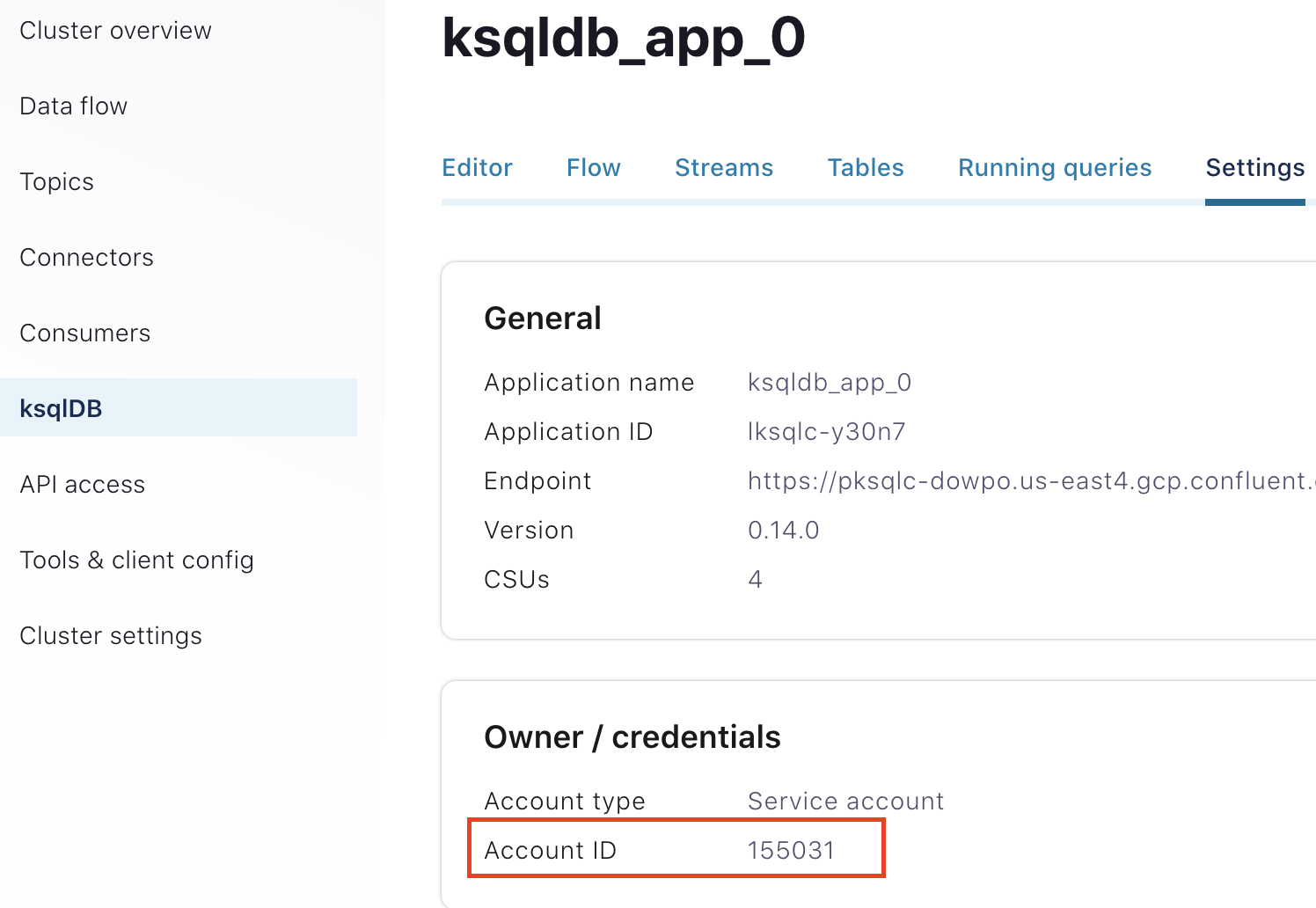Click the ksqldb_app_0 page title
1316x908 pixels.
[624, 39]
